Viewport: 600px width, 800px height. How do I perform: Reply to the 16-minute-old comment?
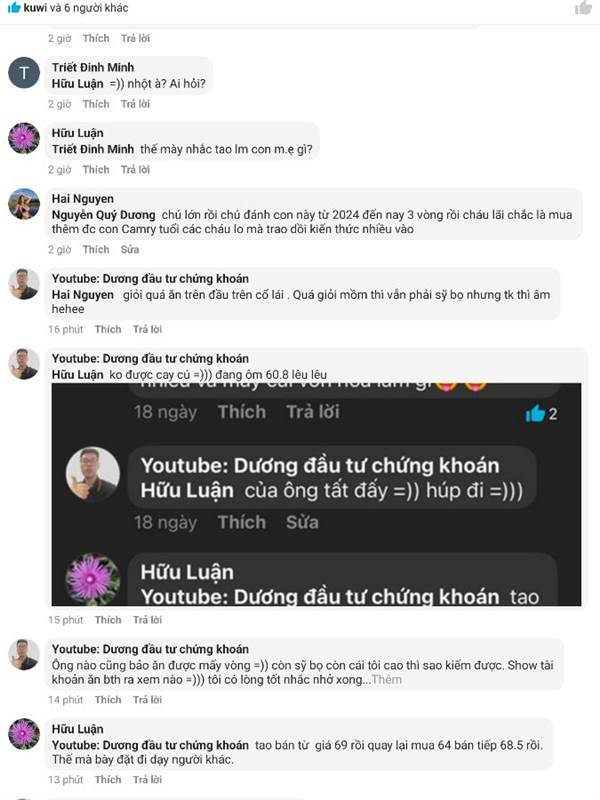[x=147, y=330]
